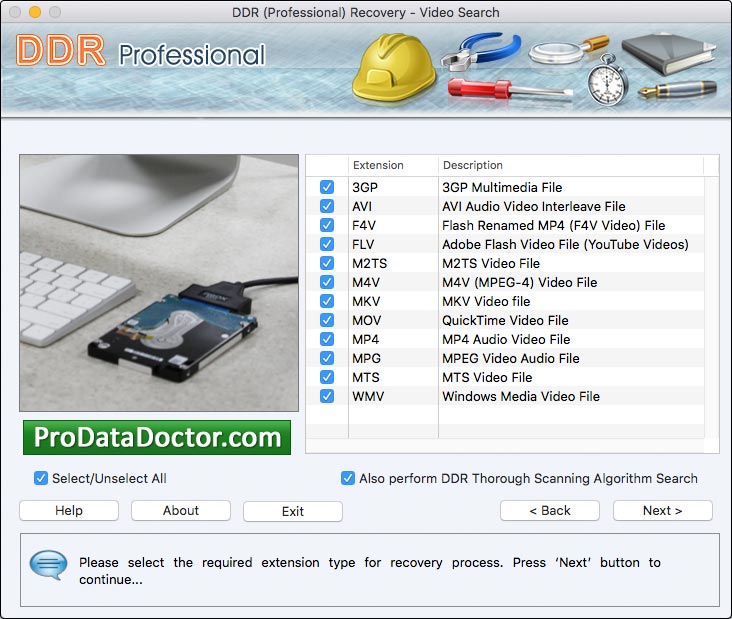Proceed with the Next button

[x=662, y=511]
